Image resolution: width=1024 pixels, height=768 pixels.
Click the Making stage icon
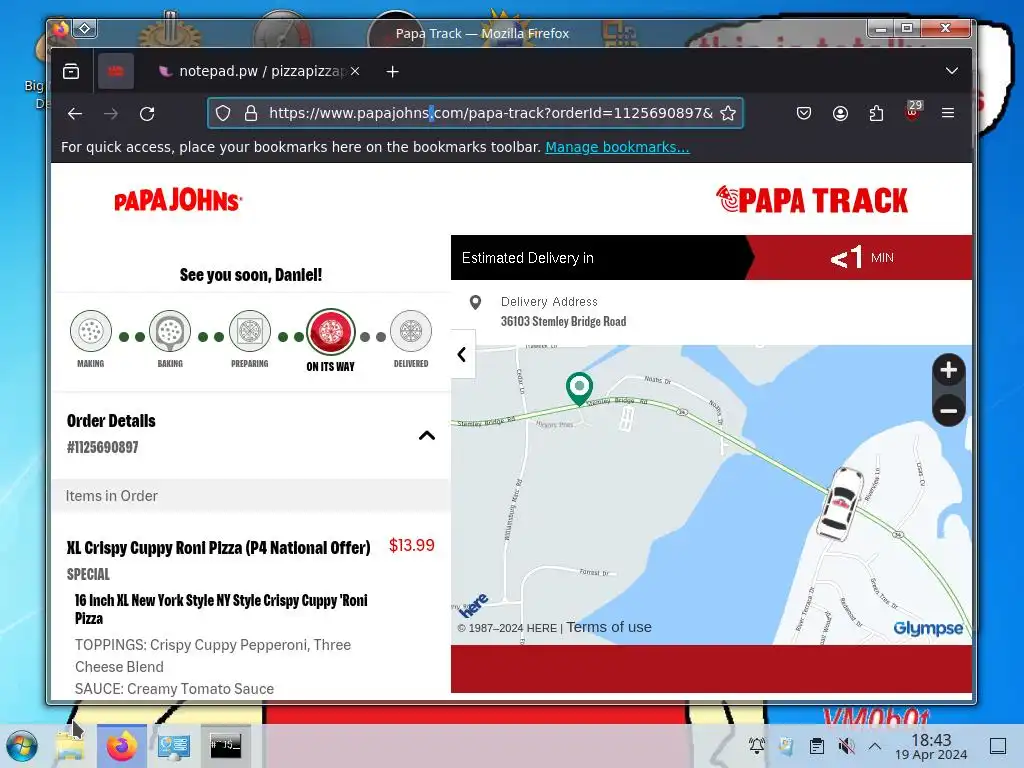pos(91,331)
